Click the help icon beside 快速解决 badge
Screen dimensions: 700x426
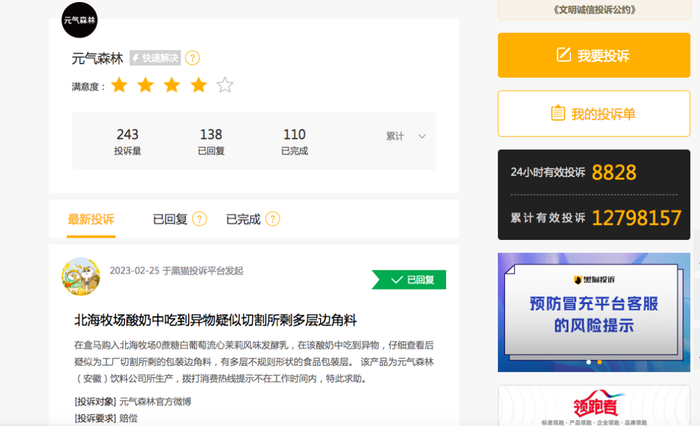pyautogui.click(x=192, y=58)
